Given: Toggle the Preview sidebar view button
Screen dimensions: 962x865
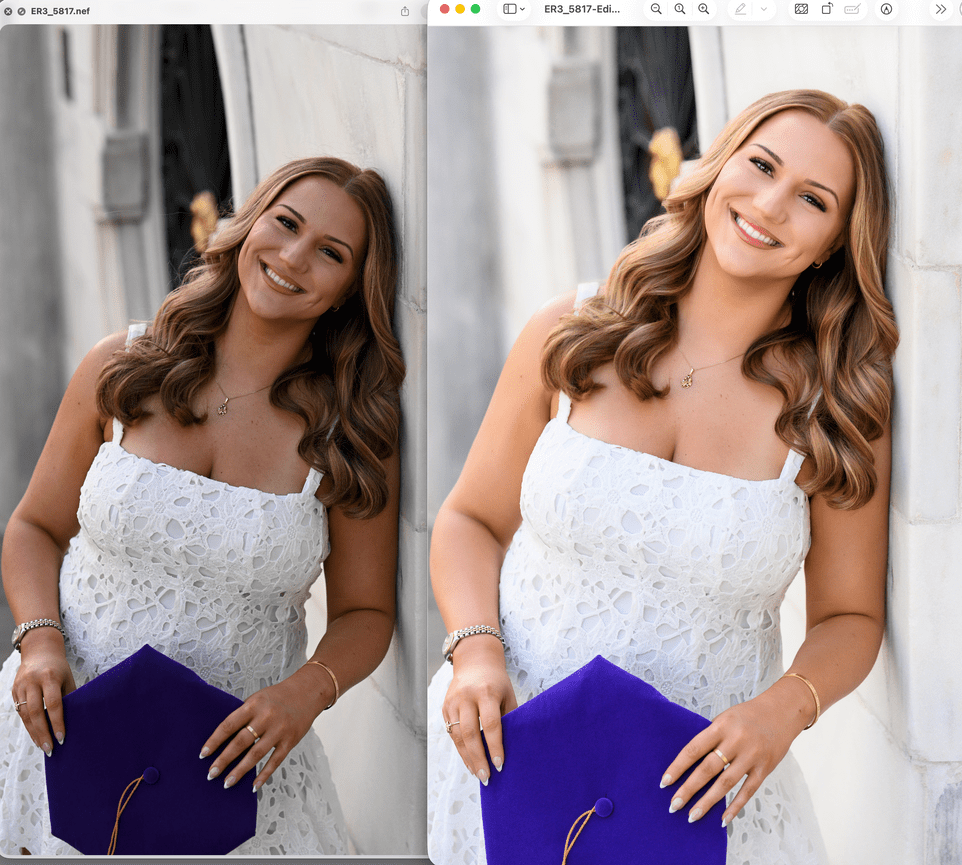Looking at the screenshot, I should coord(509,9).
